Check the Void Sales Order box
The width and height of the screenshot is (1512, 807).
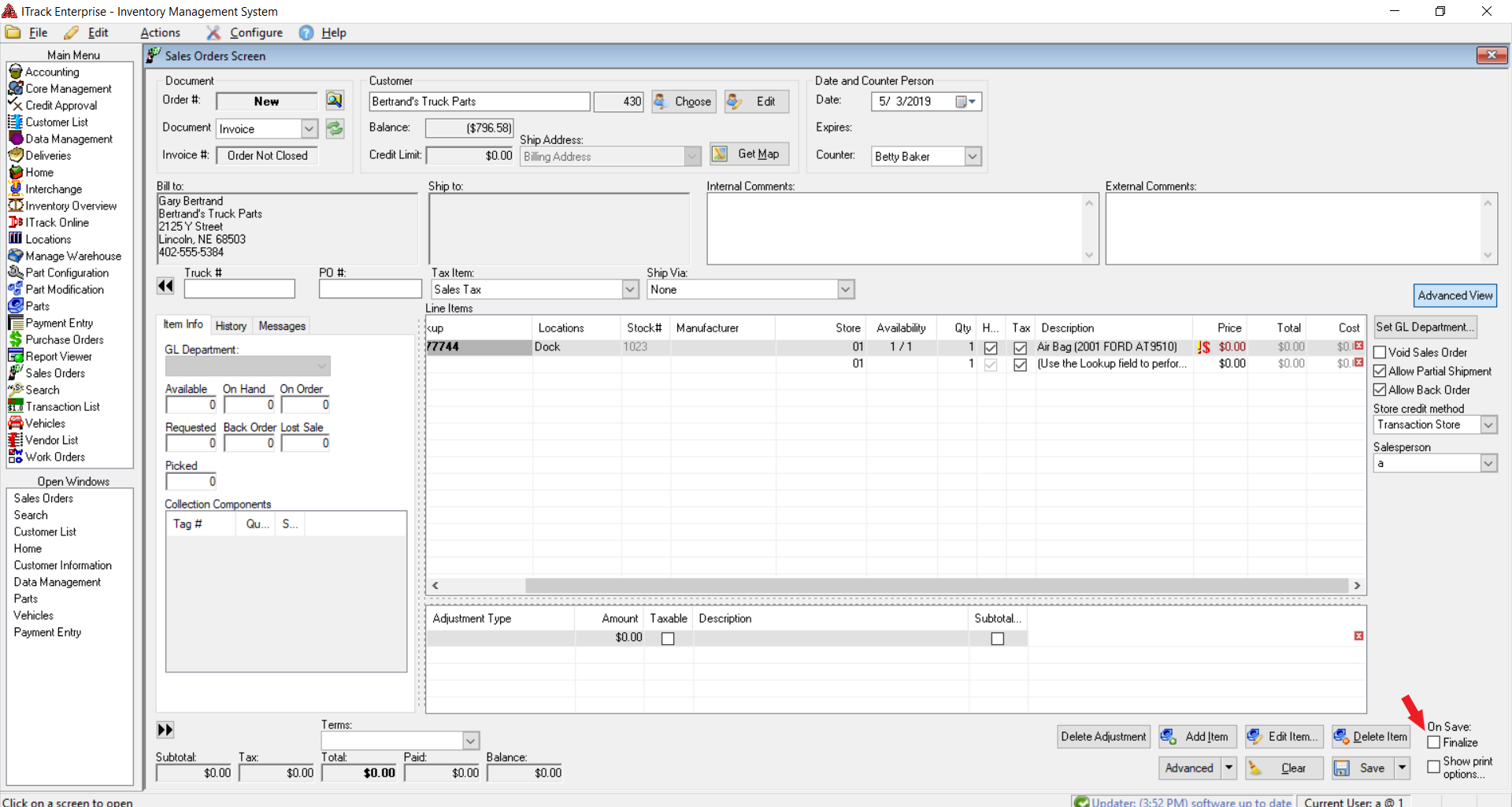pos(1380,353)
